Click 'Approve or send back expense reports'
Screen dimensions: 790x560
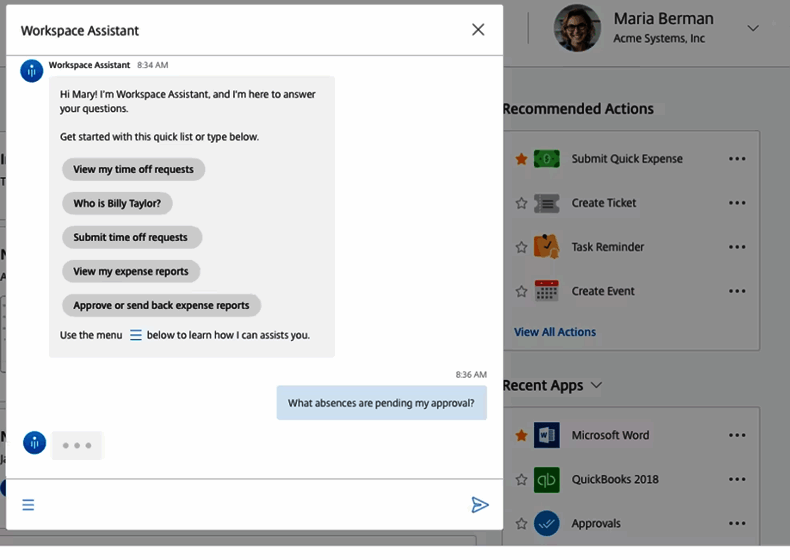click(x=161, y=306)
